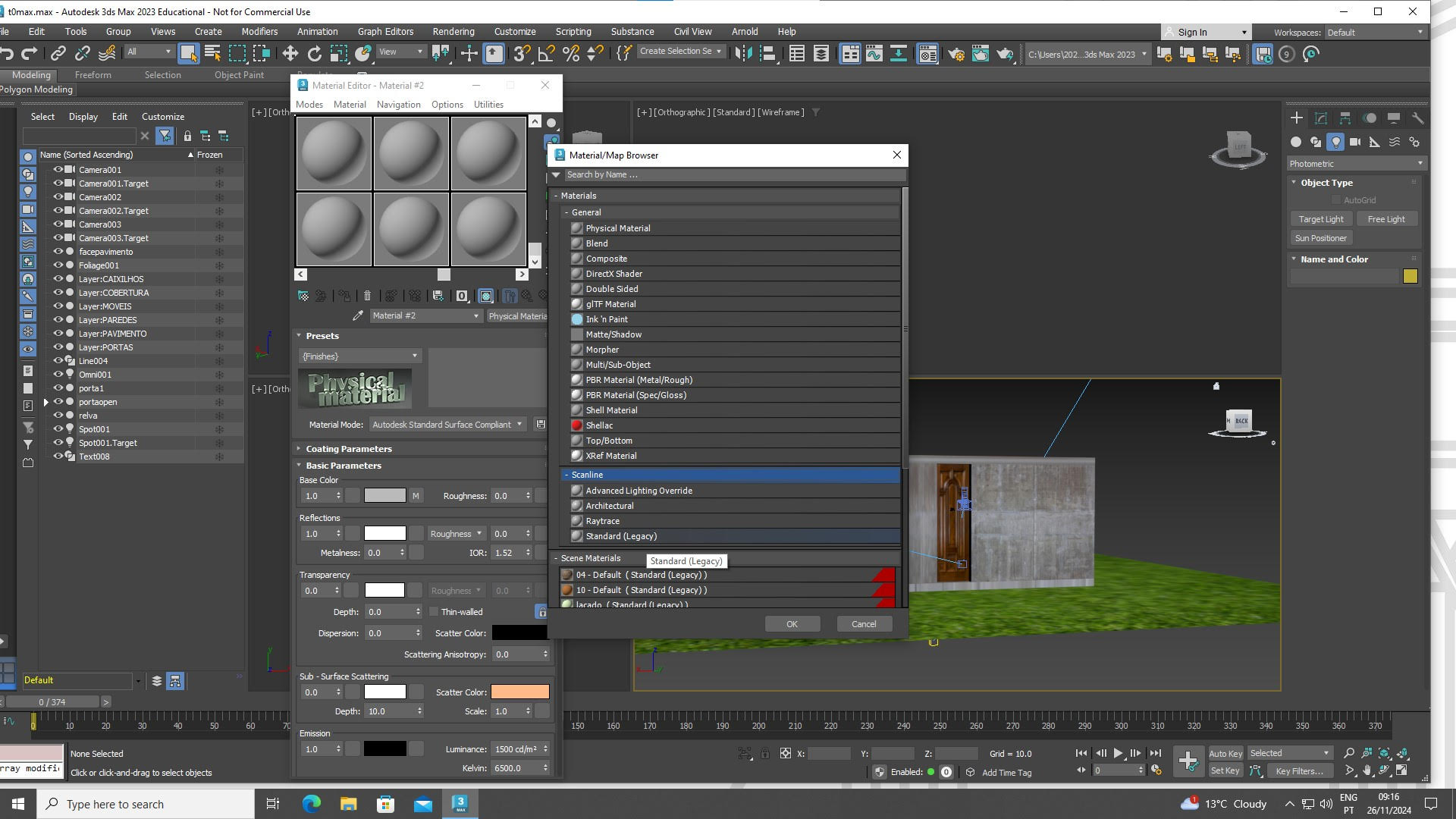Open File Explorer from the taskbar
The width and height of the screenshot is (1456, 819).
click(x=348, y=804)
